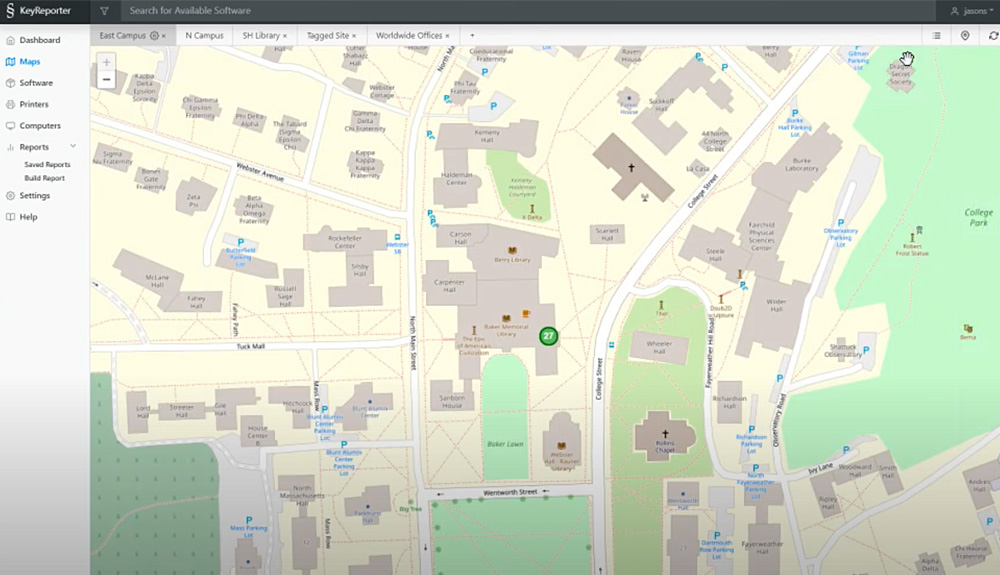
Task: Click the Maps sidebar icon
Action: click(x=10, y=62)
